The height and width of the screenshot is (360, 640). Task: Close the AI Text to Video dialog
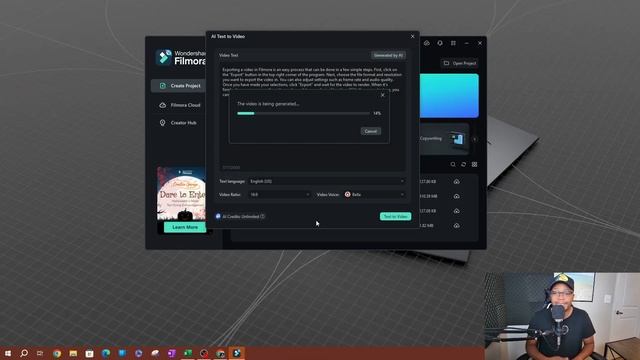coord(412,36)
